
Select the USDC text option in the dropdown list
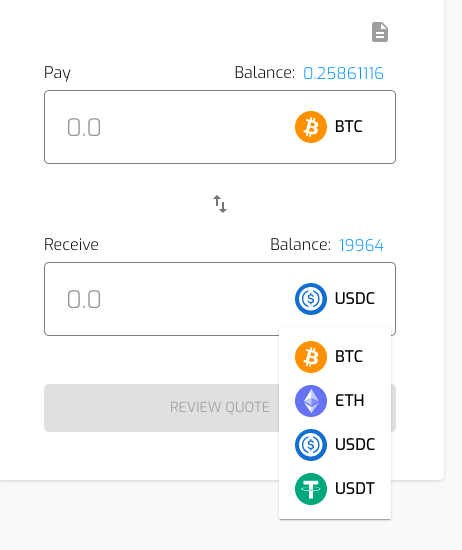[x=355, y=444]
